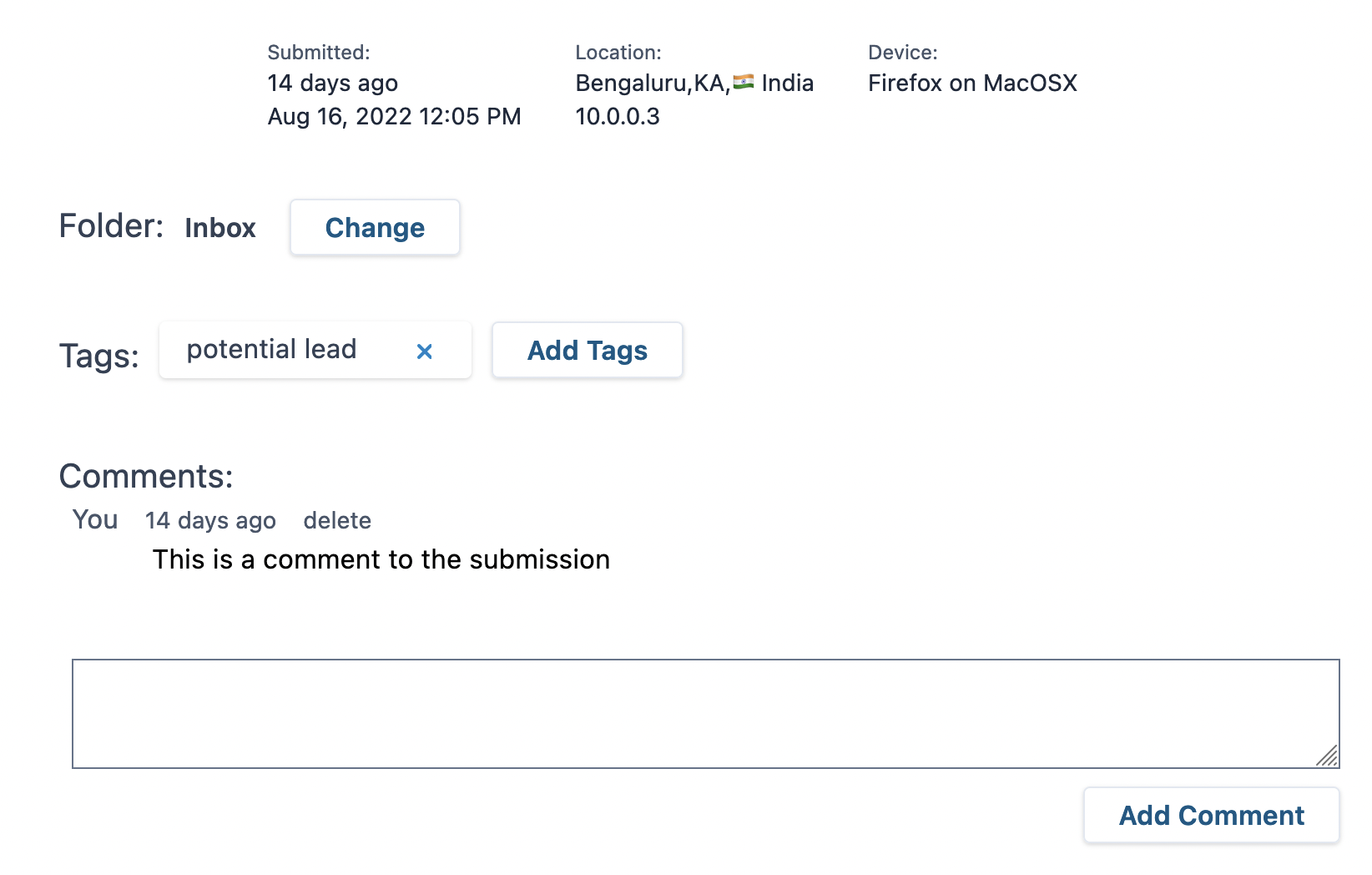The height and width of the screenshot is (875, 1372).
Task: Click the commenter name You
Action: tap(94, 519)
